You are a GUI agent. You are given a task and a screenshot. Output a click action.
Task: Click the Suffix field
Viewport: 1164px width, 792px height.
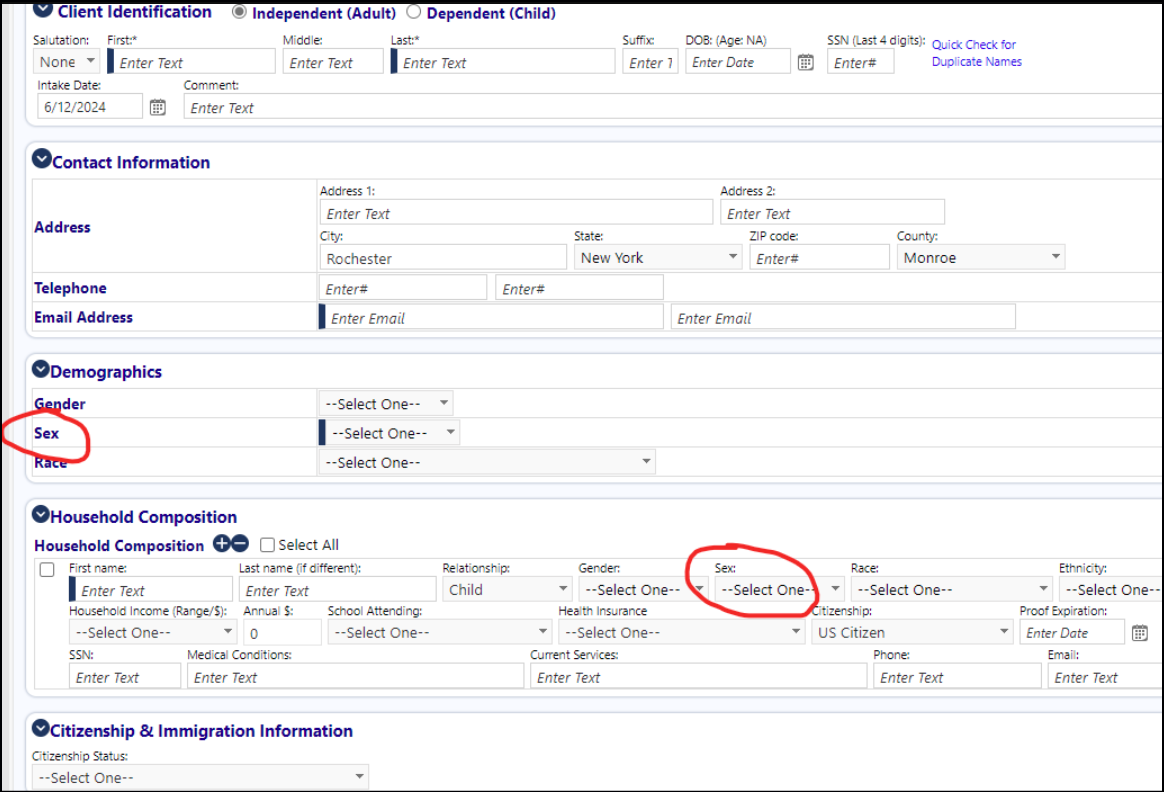pos(650,62)
